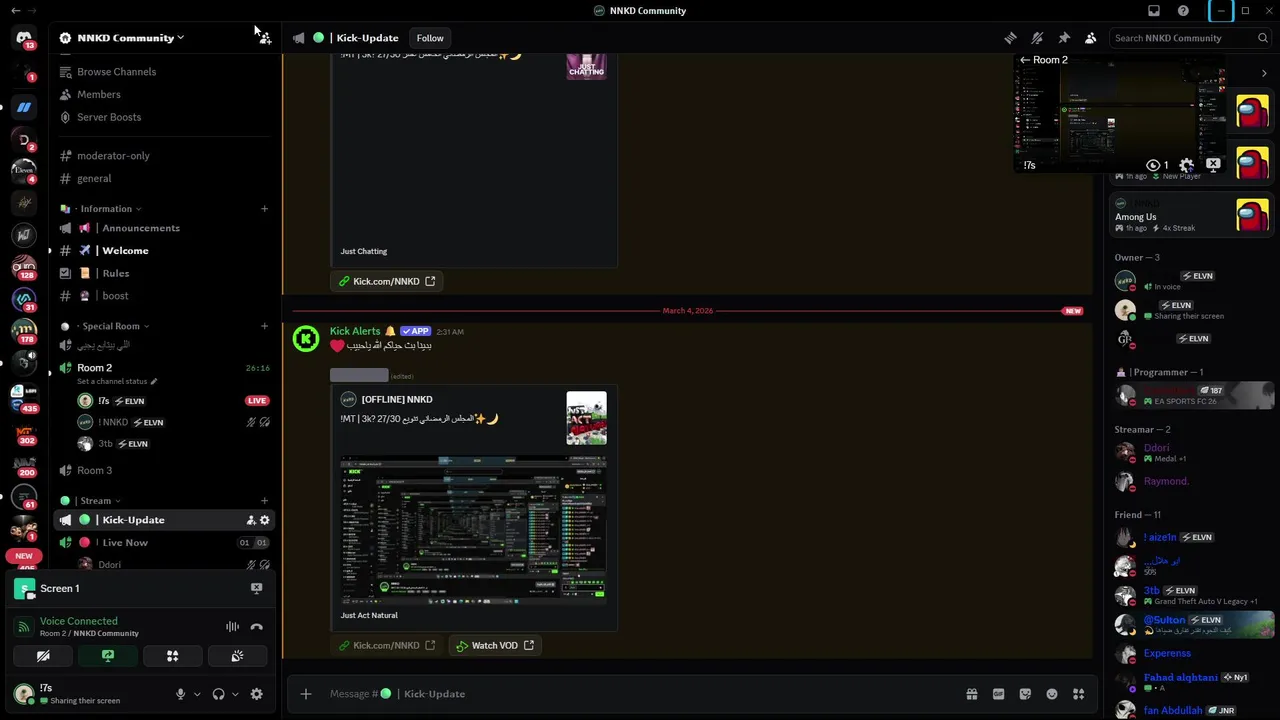Image resolution: width=1280 pixels, height=720 pixels.
Task: Join the Room 3 voice channel
Action: click(x=95, y=470)
